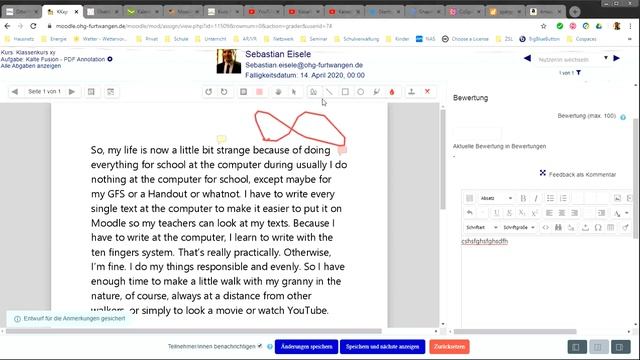
Task: Toggle the Teilnehmer/innen benachrichtigen checkbox
Action: [260, 346]
